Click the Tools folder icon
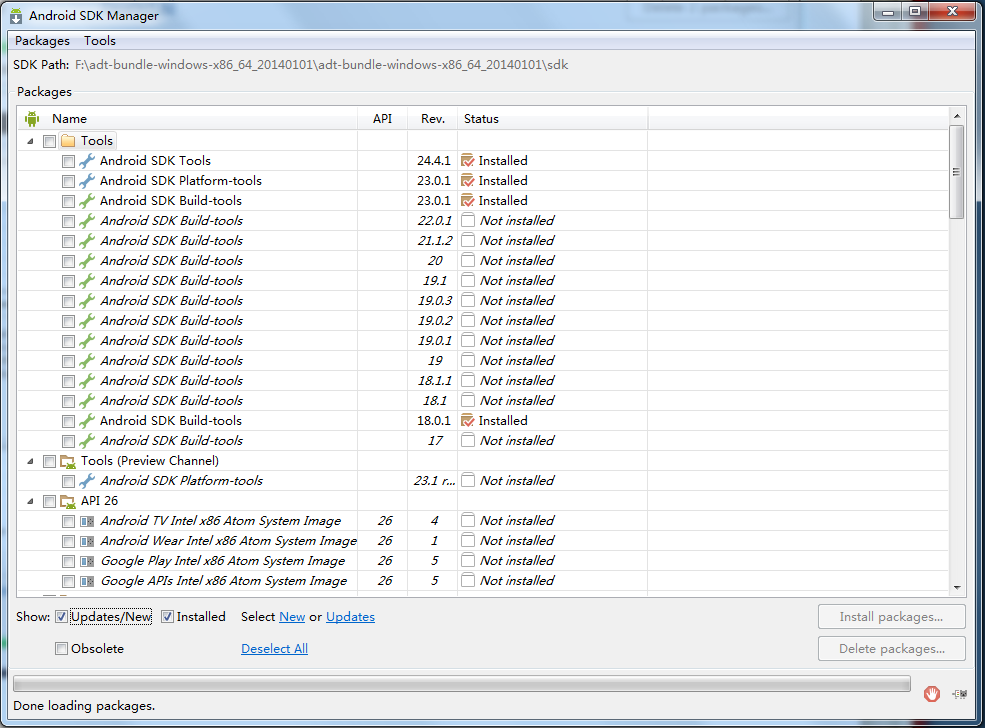This screenshot has width=985, height=728. click(x=68, y=141)
